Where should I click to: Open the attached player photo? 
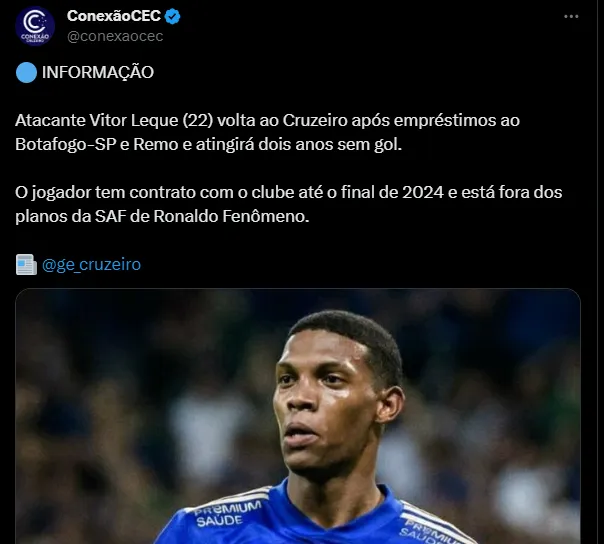pos(298,416)
